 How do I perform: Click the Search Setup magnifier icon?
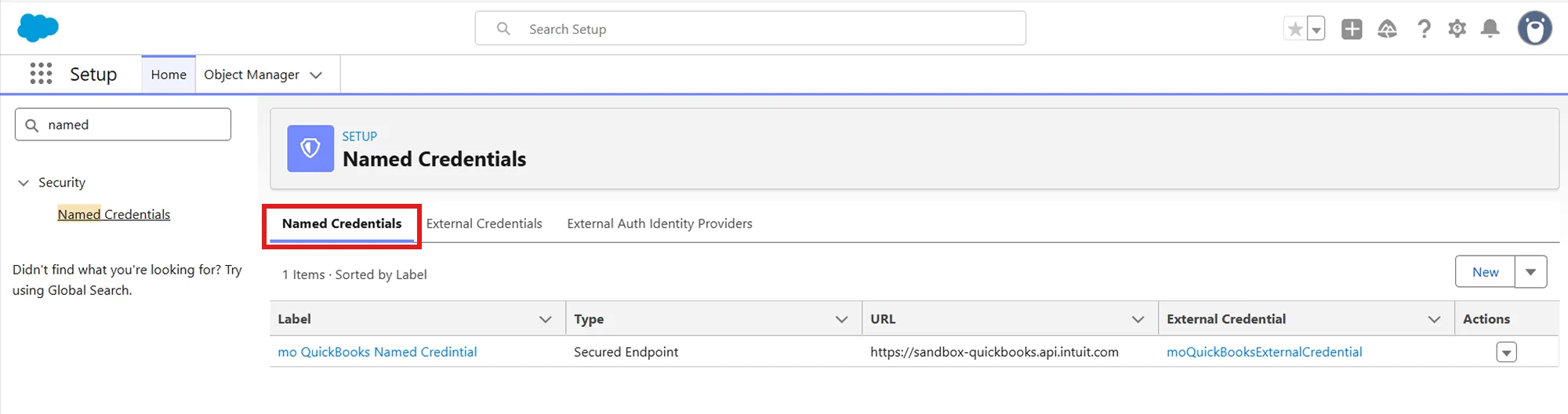click(x=503, y=28)
